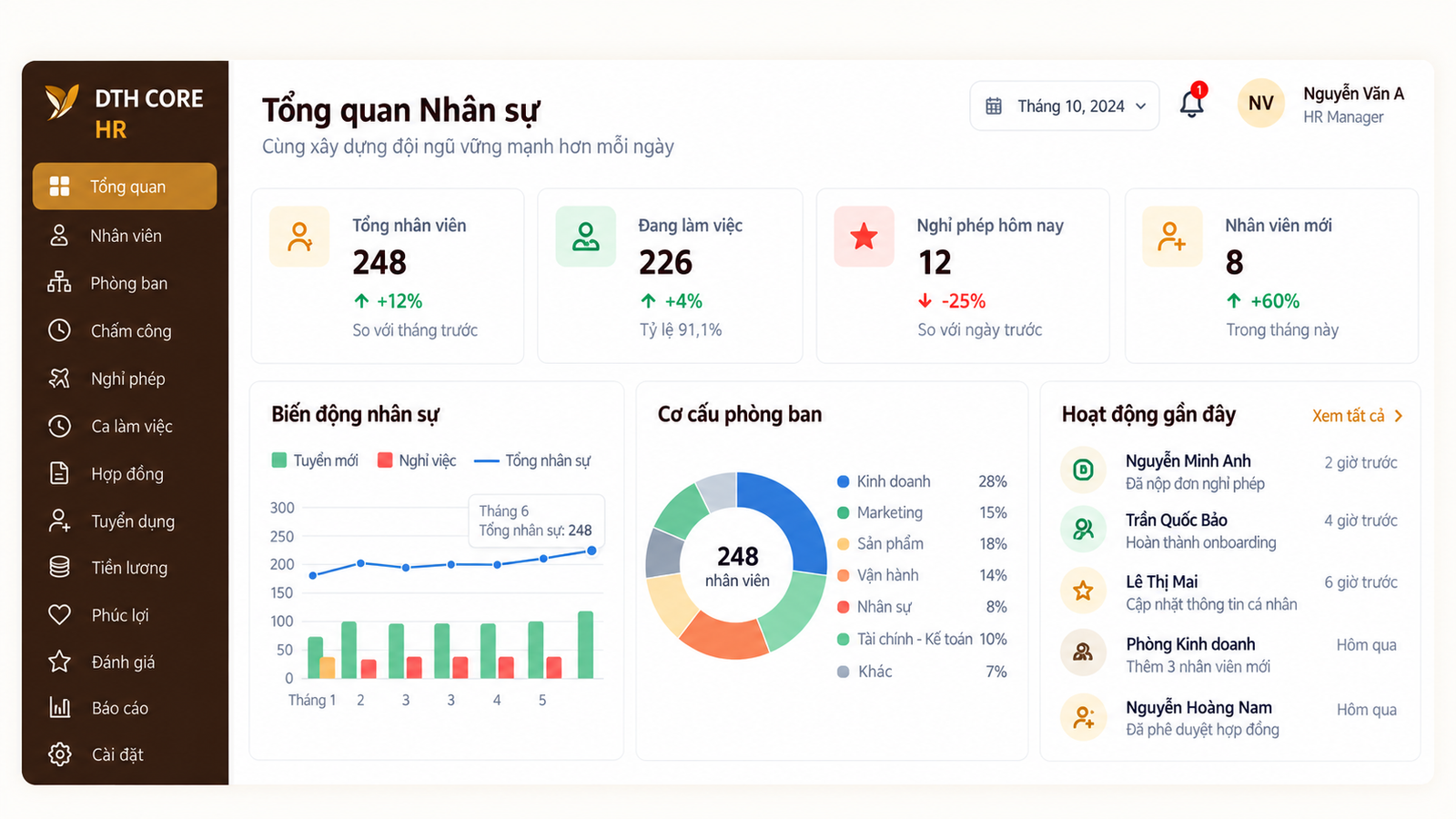Click the Cài đặt gear icon
Viewport: 1456px width, 819px height.
tap(59, 754)
